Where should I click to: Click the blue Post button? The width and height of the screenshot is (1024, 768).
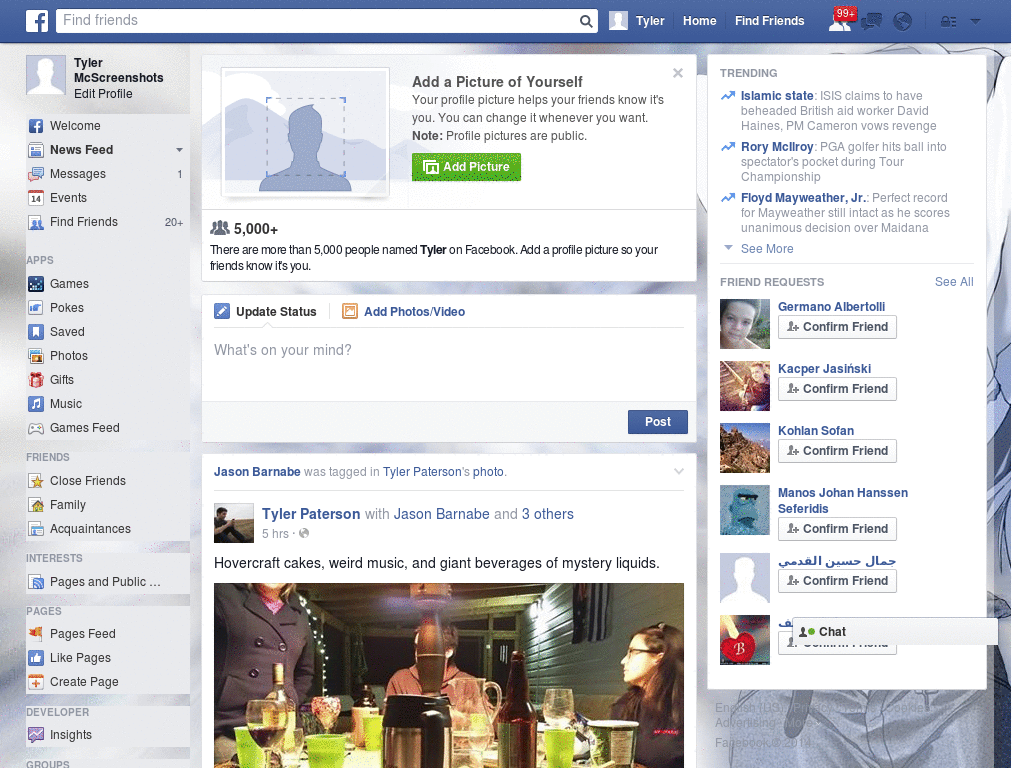click(x=658, y=422)
